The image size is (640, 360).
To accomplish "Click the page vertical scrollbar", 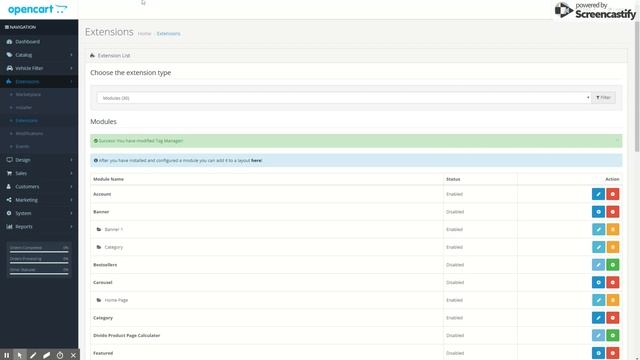I will tap(637, 87).
